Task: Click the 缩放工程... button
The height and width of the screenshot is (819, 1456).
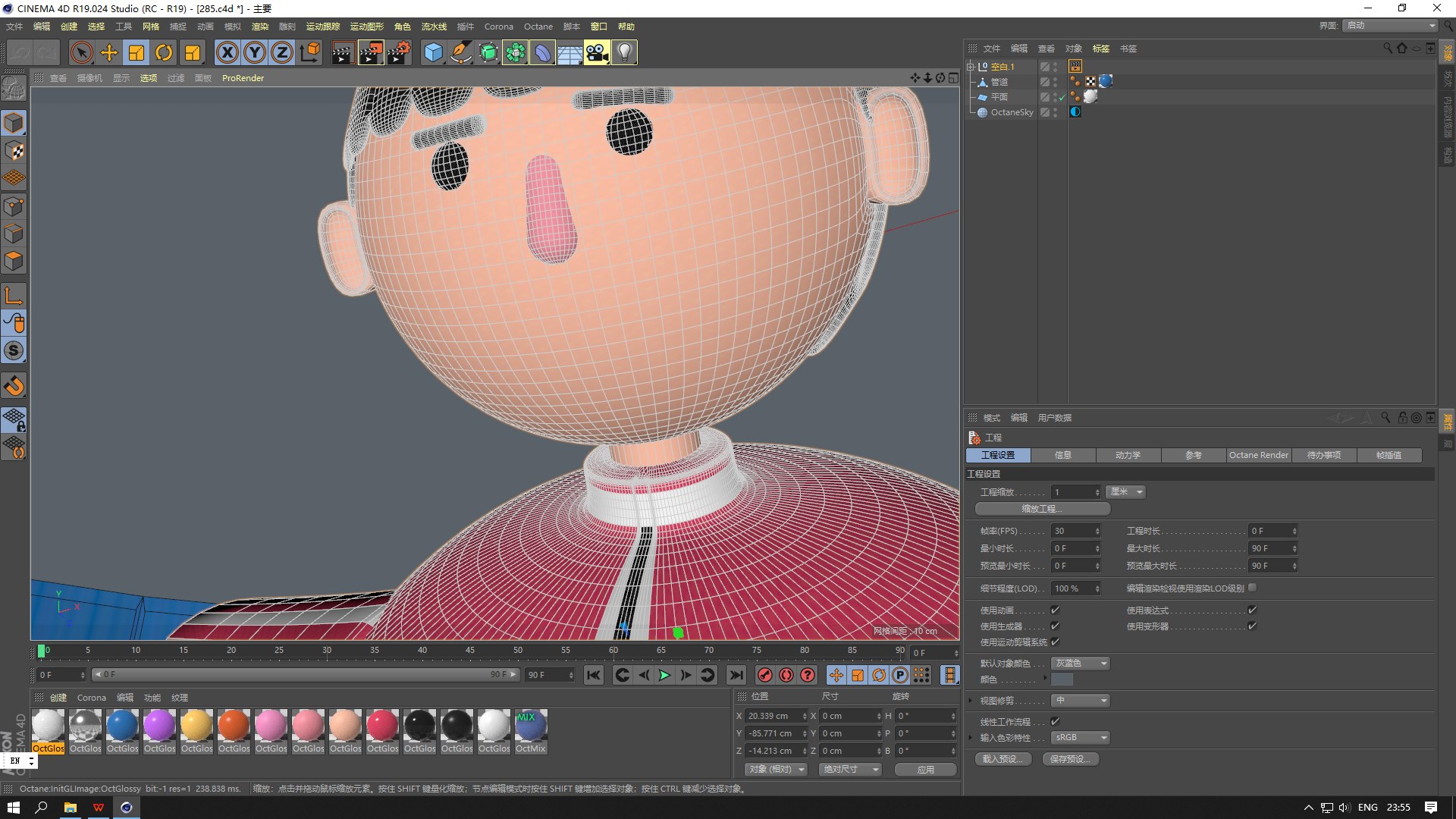Action: [x=1042, y=509]
